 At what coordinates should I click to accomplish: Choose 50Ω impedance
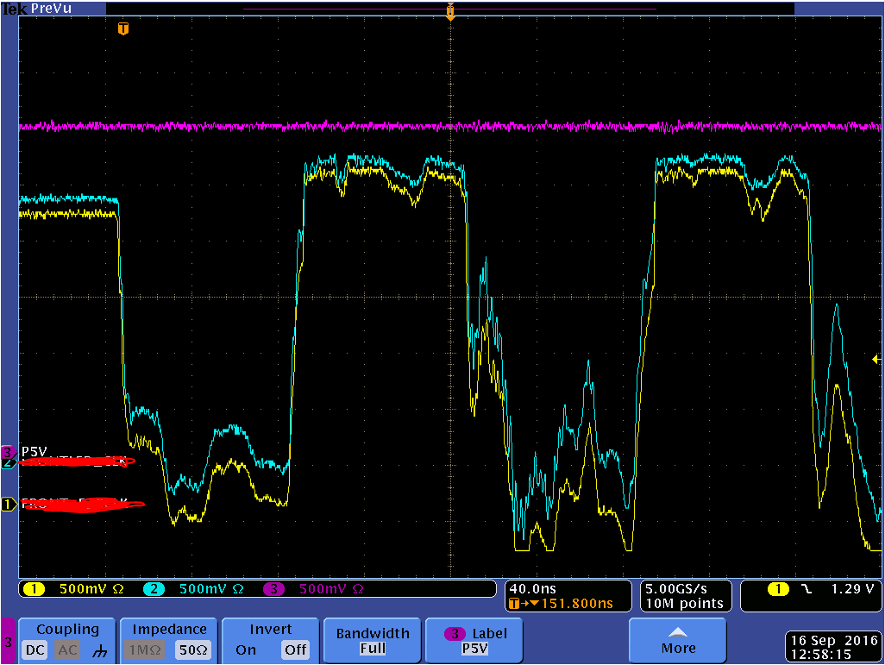(x=193, y=650)
